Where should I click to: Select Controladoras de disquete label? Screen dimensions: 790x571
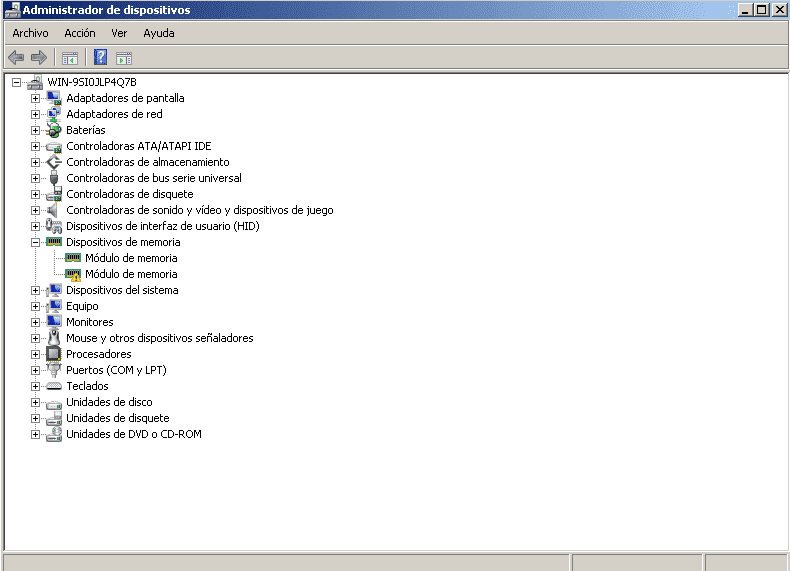click(129, 194)
